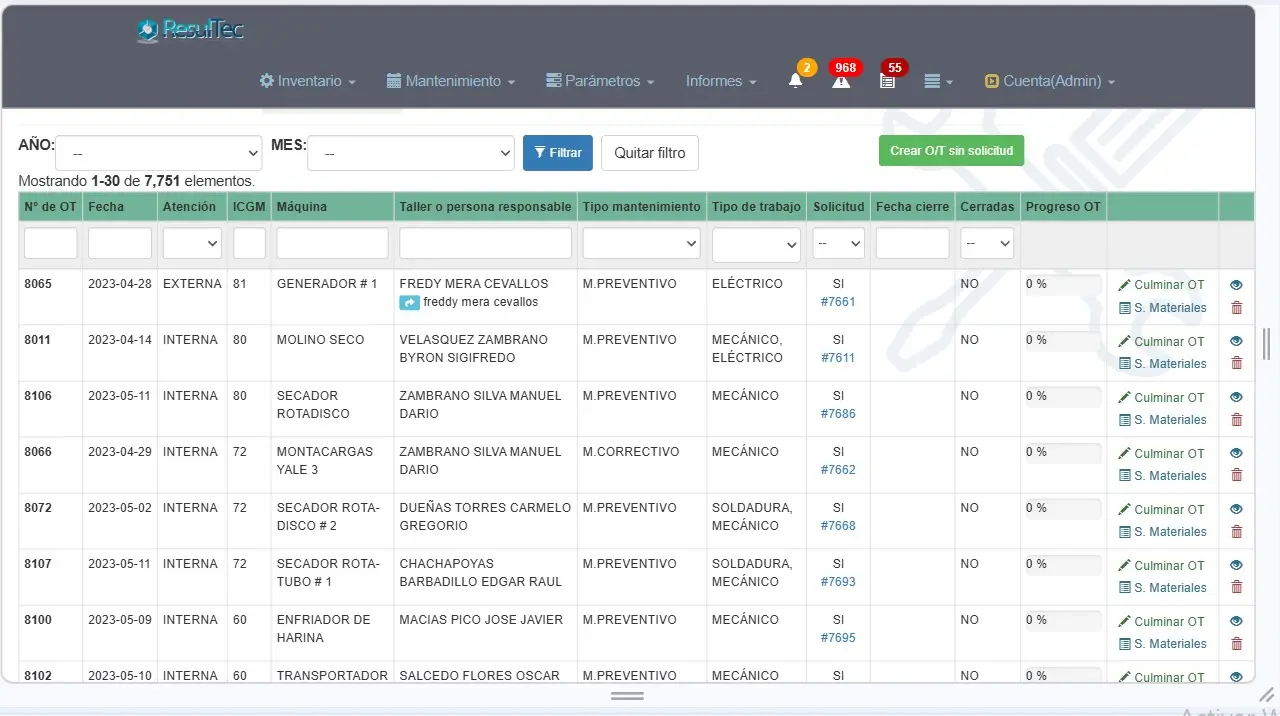Click the trash icon for order 8066
The width and height of the screenshot is (1280, 716).
click(1236, 475)
